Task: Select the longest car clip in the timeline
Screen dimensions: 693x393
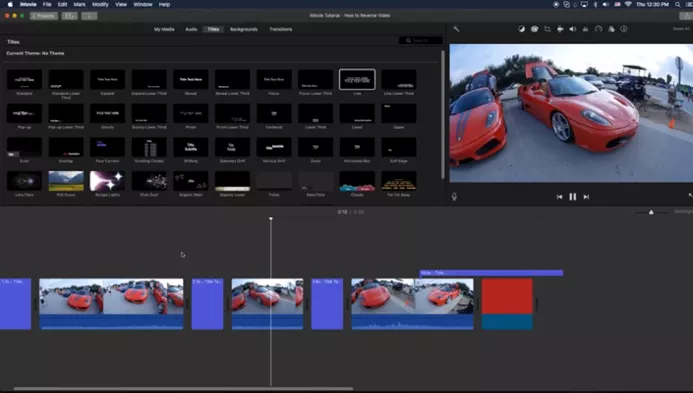Action: (111, 304)
